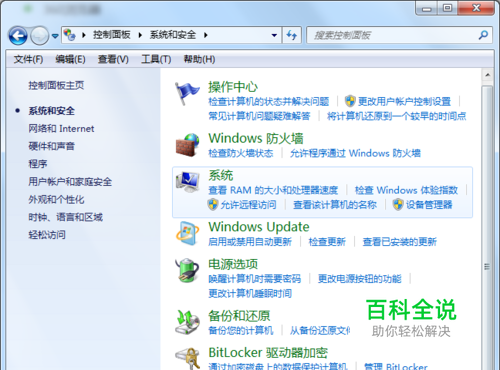Image resolution: width=500 pixels, height=370 pixels.
Task: Expand the arrow after 系统和安全 breadcrumb
Action: coord(206,35)
